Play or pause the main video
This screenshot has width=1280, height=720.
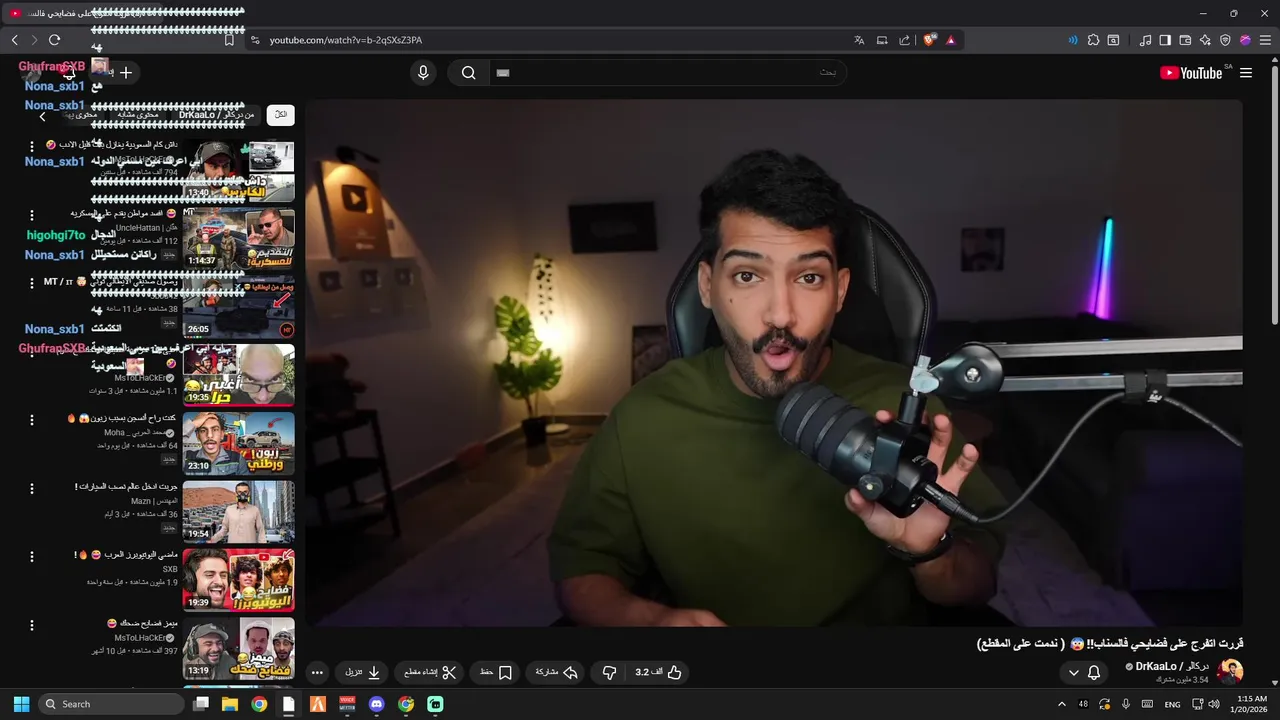(774, 363)
